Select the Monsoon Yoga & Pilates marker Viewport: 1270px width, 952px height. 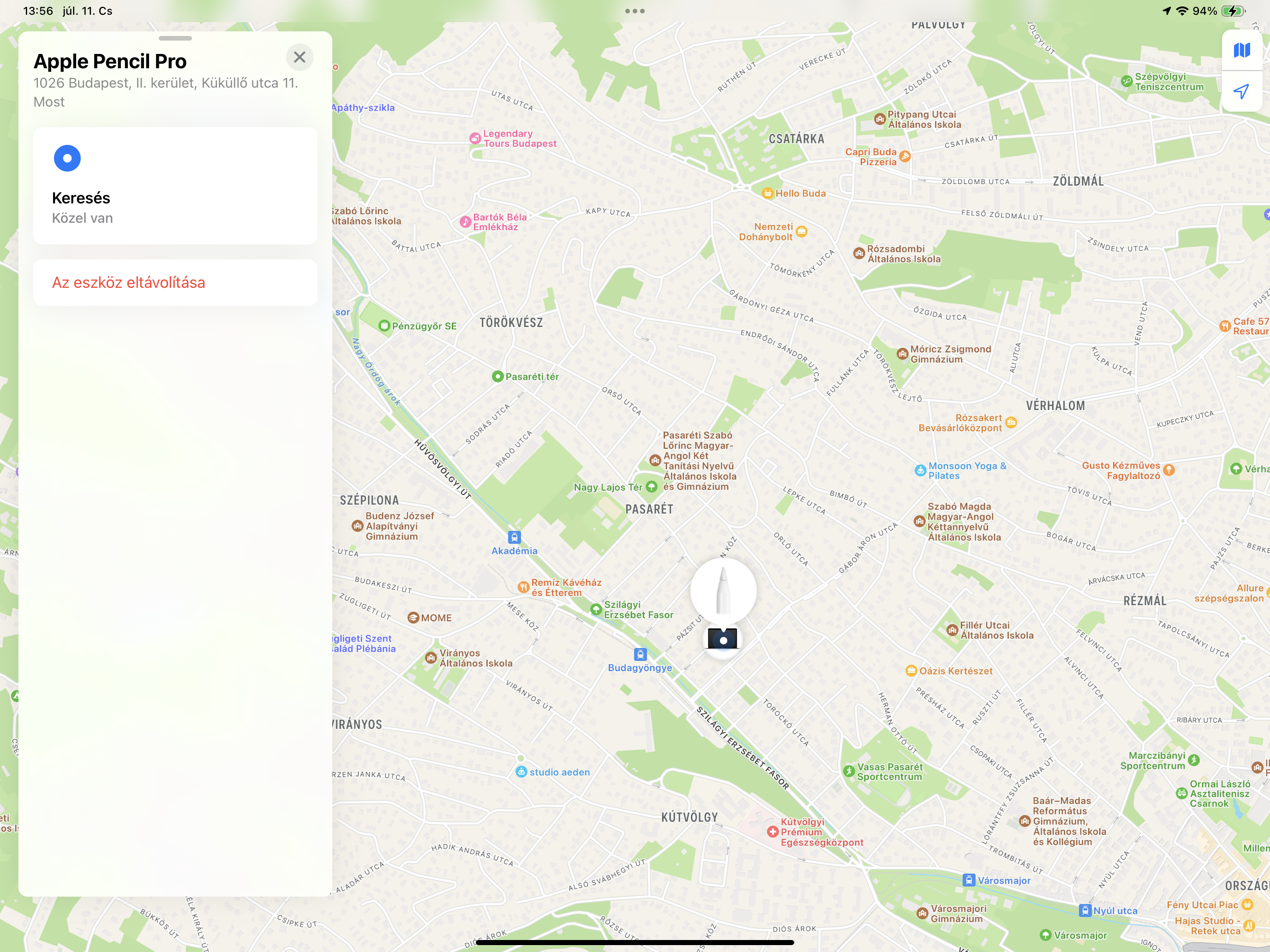coord(920,470)
